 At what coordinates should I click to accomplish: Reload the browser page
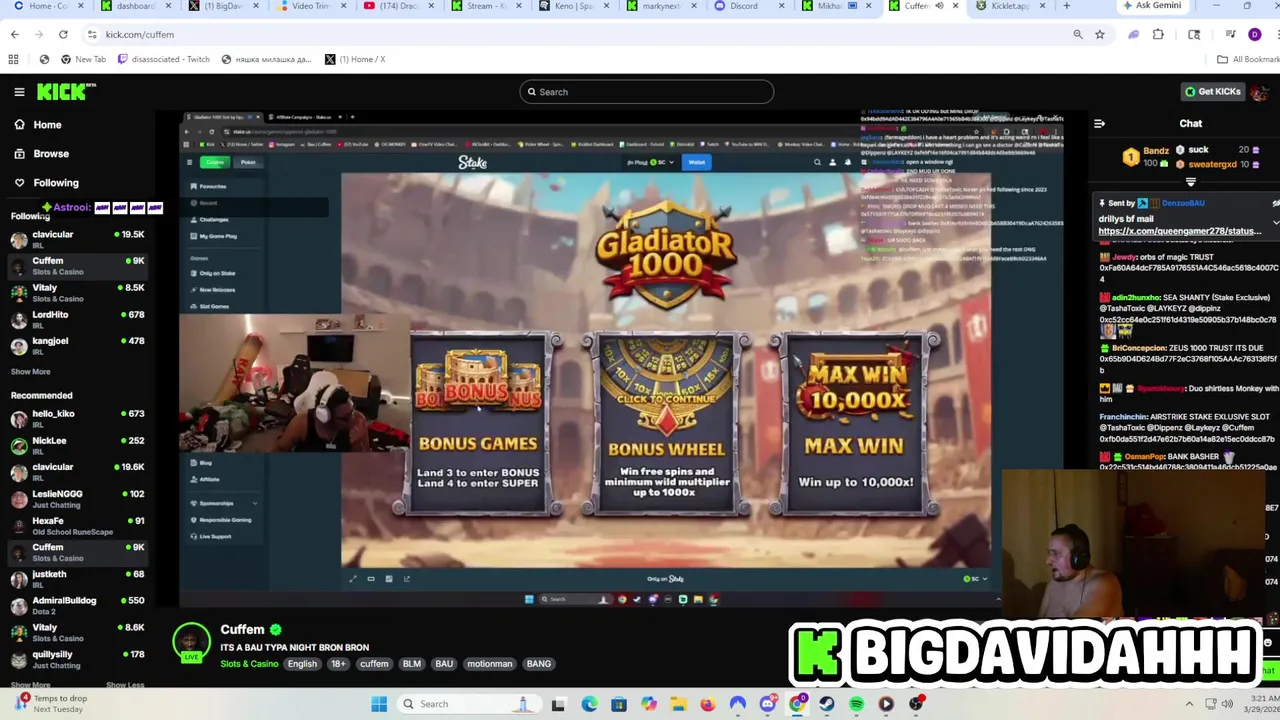tap(63, 34)
